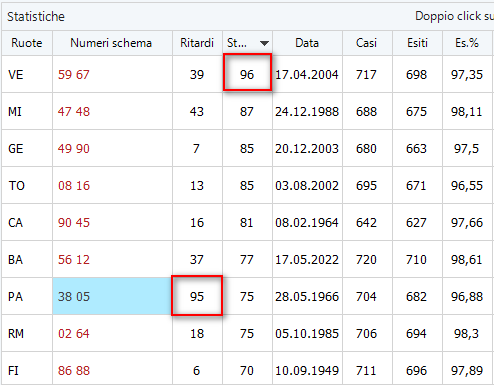Click Casi value 642 in CA row
The image size is (494, 385).
366,222
